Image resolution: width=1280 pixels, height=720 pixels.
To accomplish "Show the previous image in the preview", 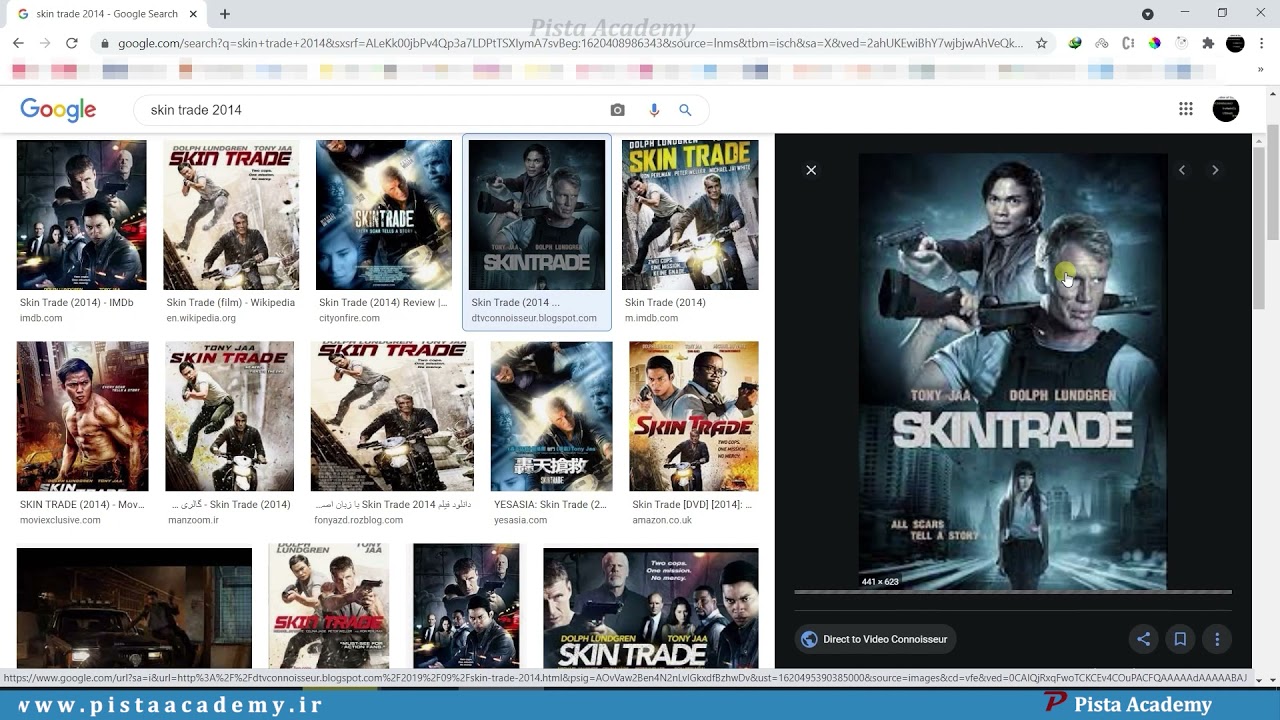I will [x=1182, y=170].
